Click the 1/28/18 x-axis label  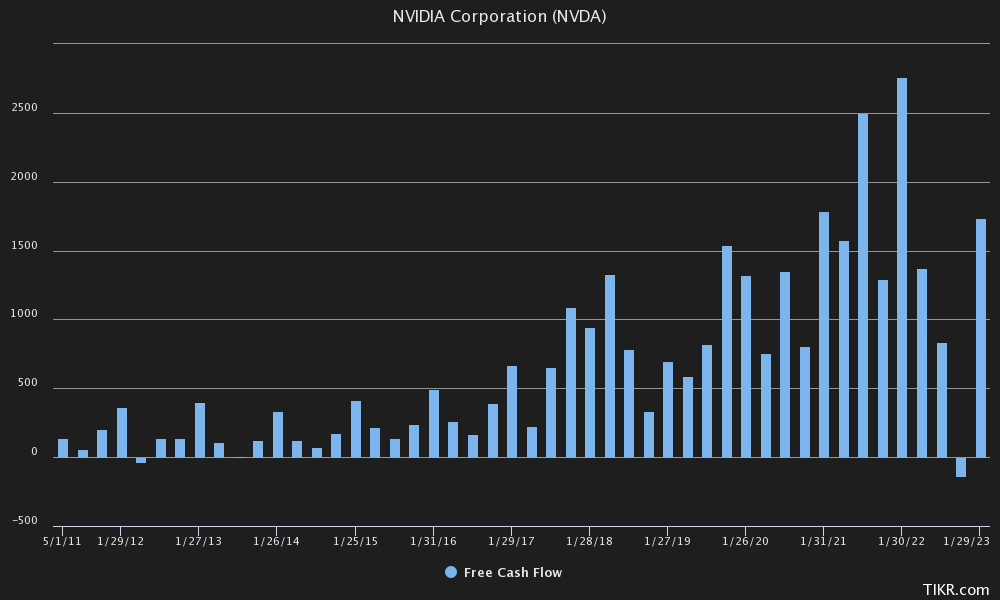coord(589,541)
